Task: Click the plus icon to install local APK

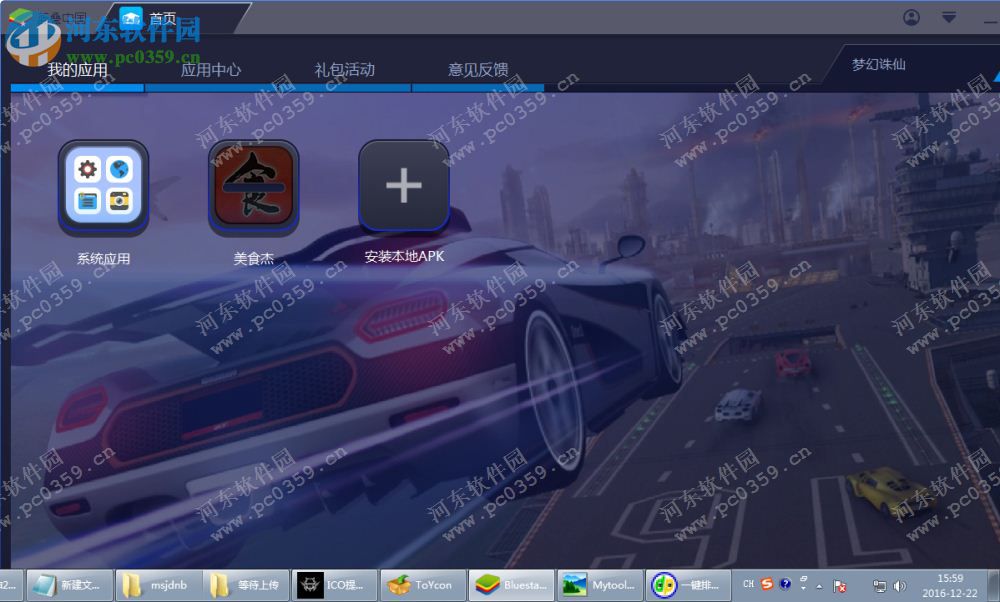Action: [404, 186]
